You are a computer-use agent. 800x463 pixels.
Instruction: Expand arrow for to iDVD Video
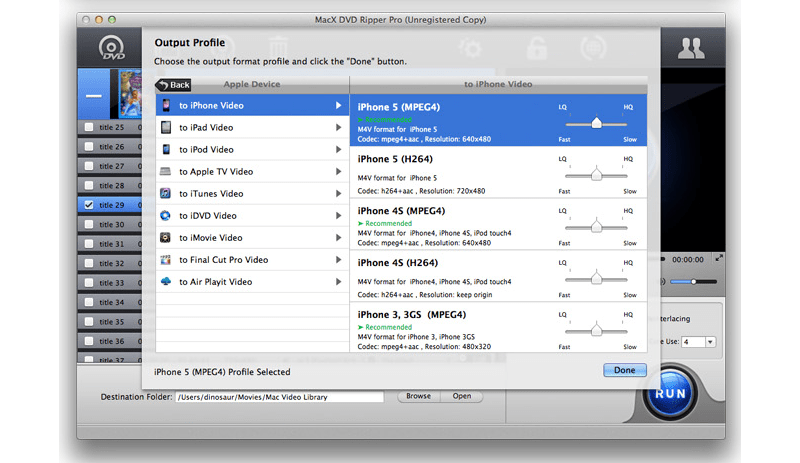click(x=338, y=215)
